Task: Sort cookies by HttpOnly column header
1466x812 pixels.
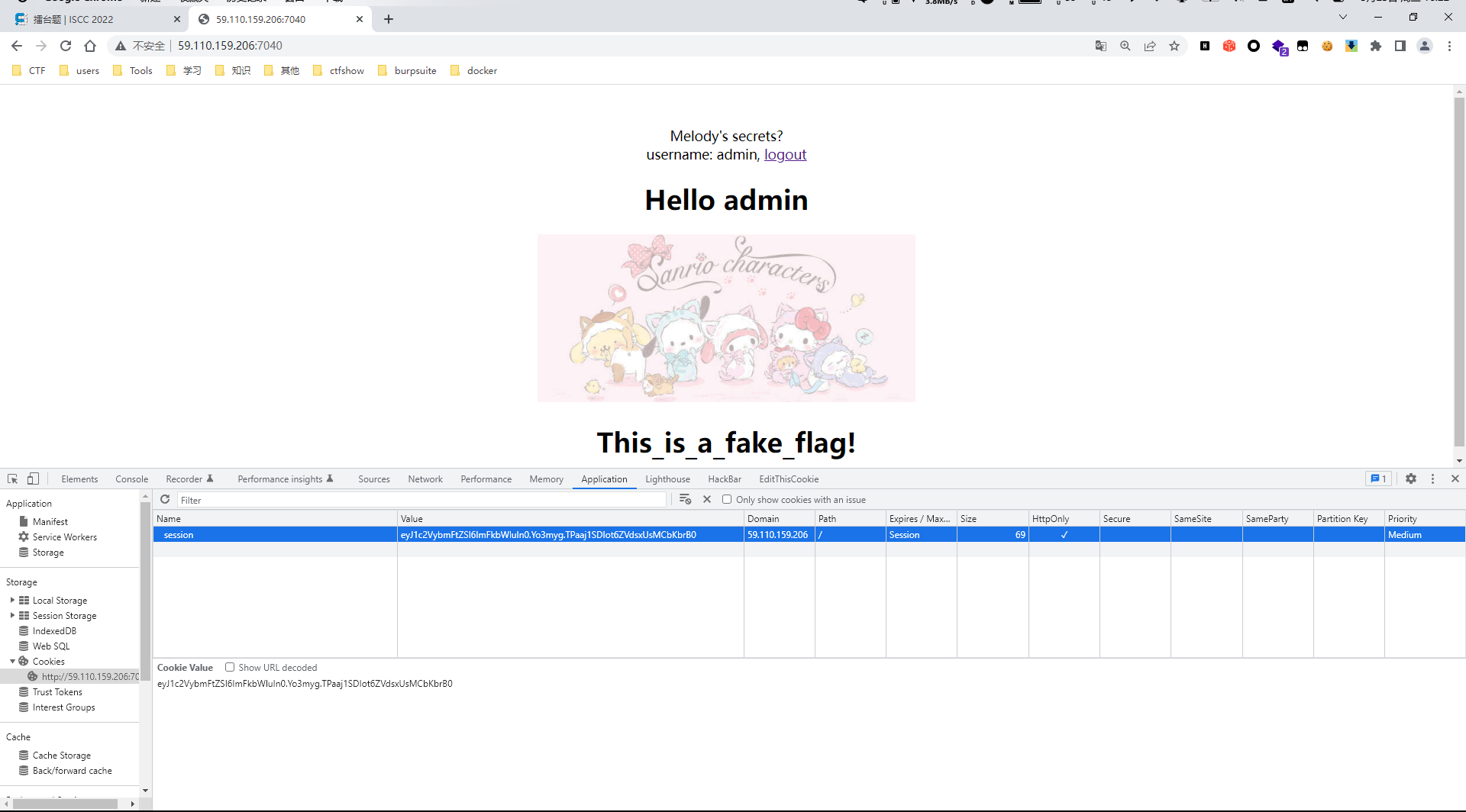Action: pyautogui.click(x=1064, y=518)
